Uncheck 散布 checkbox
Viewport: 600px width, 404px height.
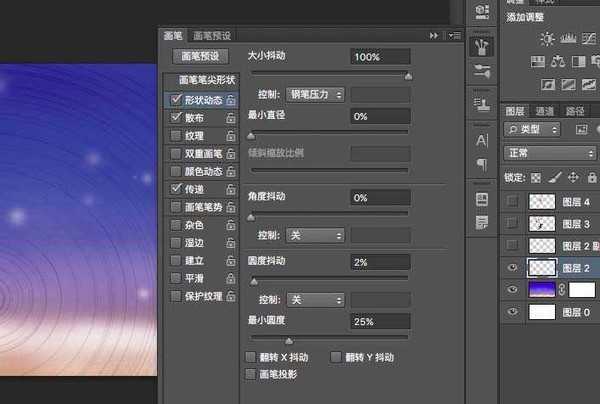pos(176,117)
